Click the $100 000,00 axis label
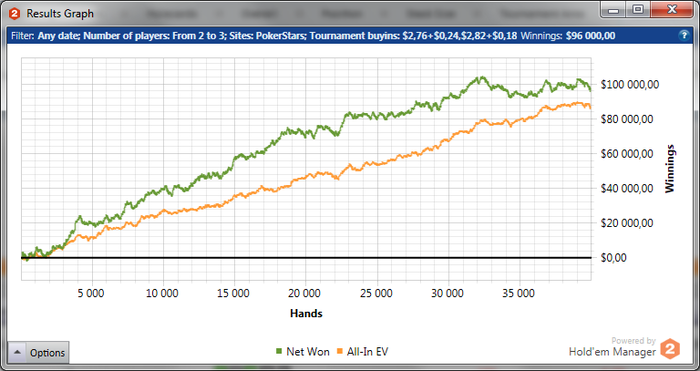Viewport: 700px width, 371px height. (629, 84)
